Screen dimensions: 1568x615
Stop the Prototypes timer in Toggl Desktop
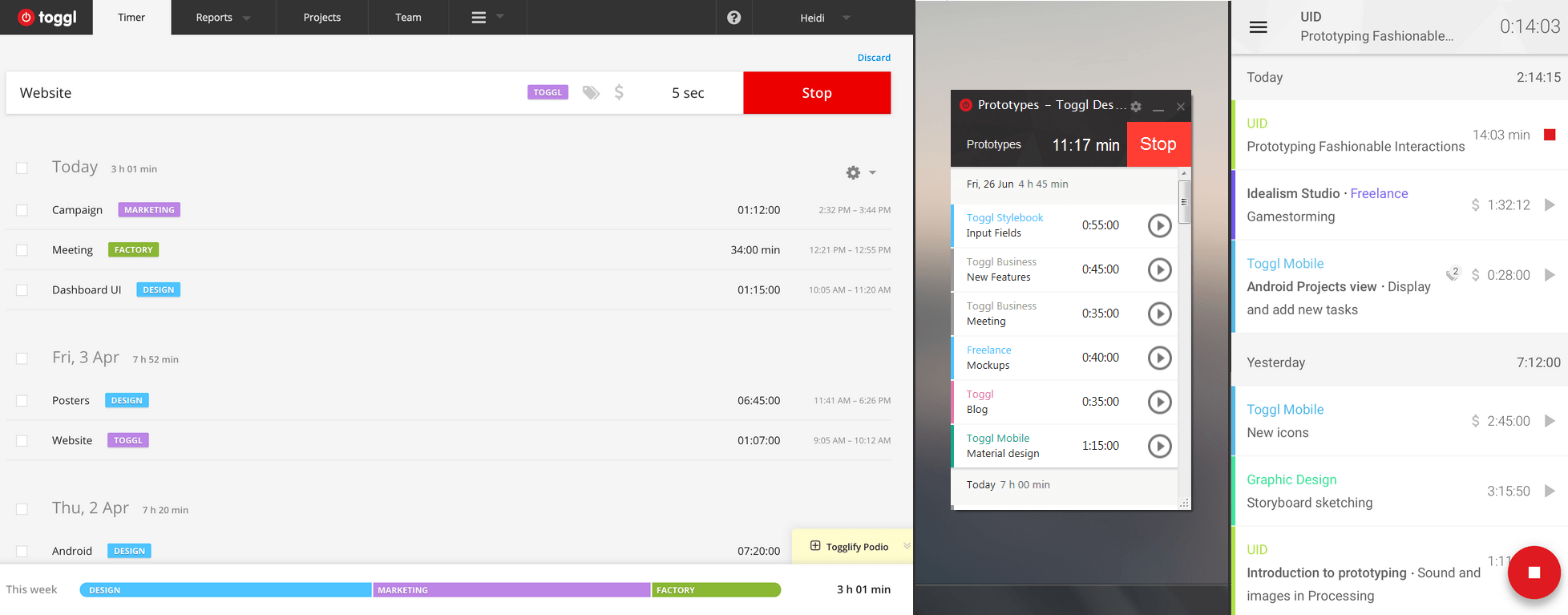coord(1158,144)
